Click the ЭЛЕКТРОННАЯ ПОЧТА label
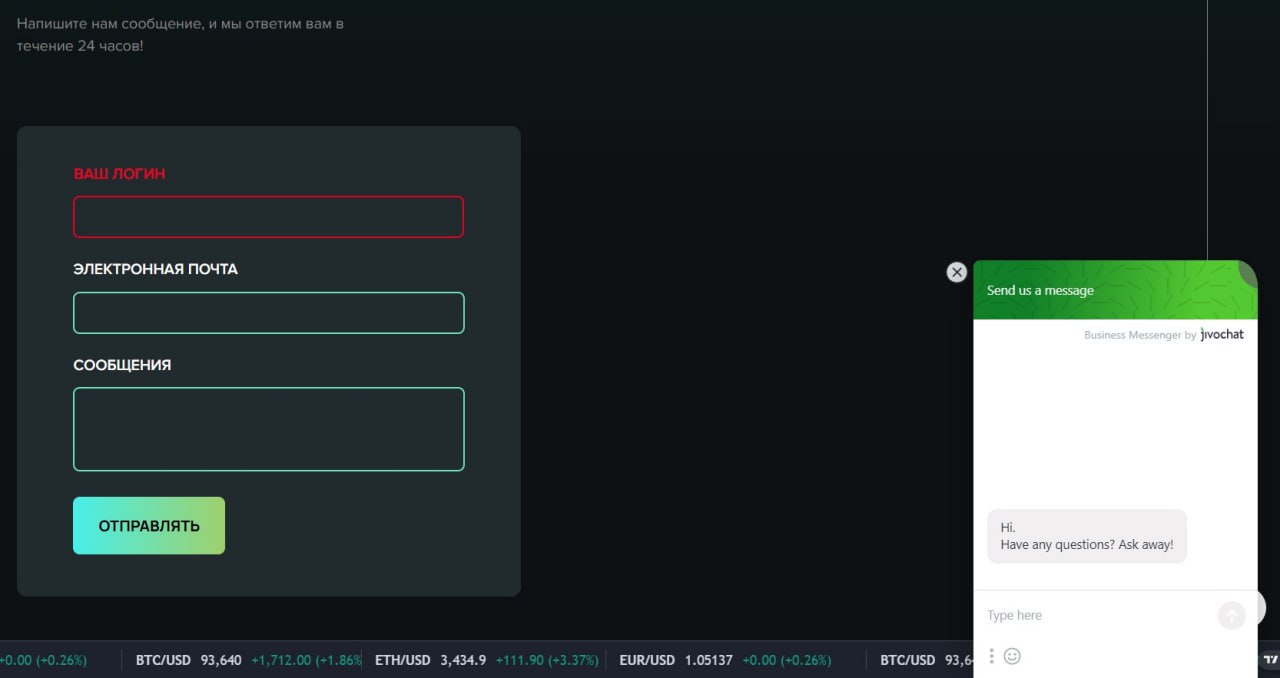Image resolution: width=1280 pixels, height=678 pixels. [x=155, y=269]
